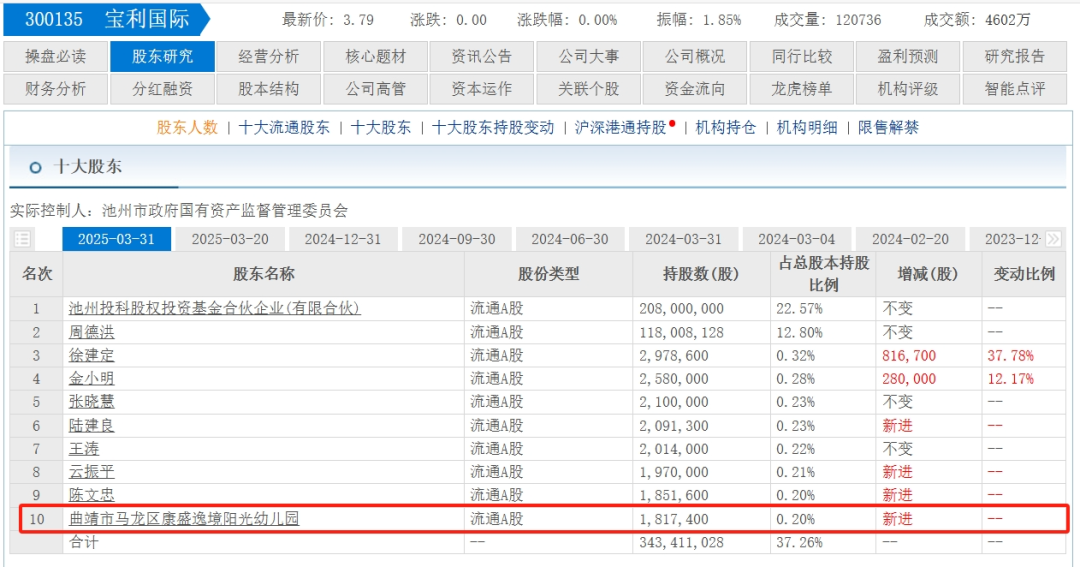Viewport: 1080px width, 567px height.
Task: Click the 宝利国际 stock name in header
Action: (x=146, y=19)
